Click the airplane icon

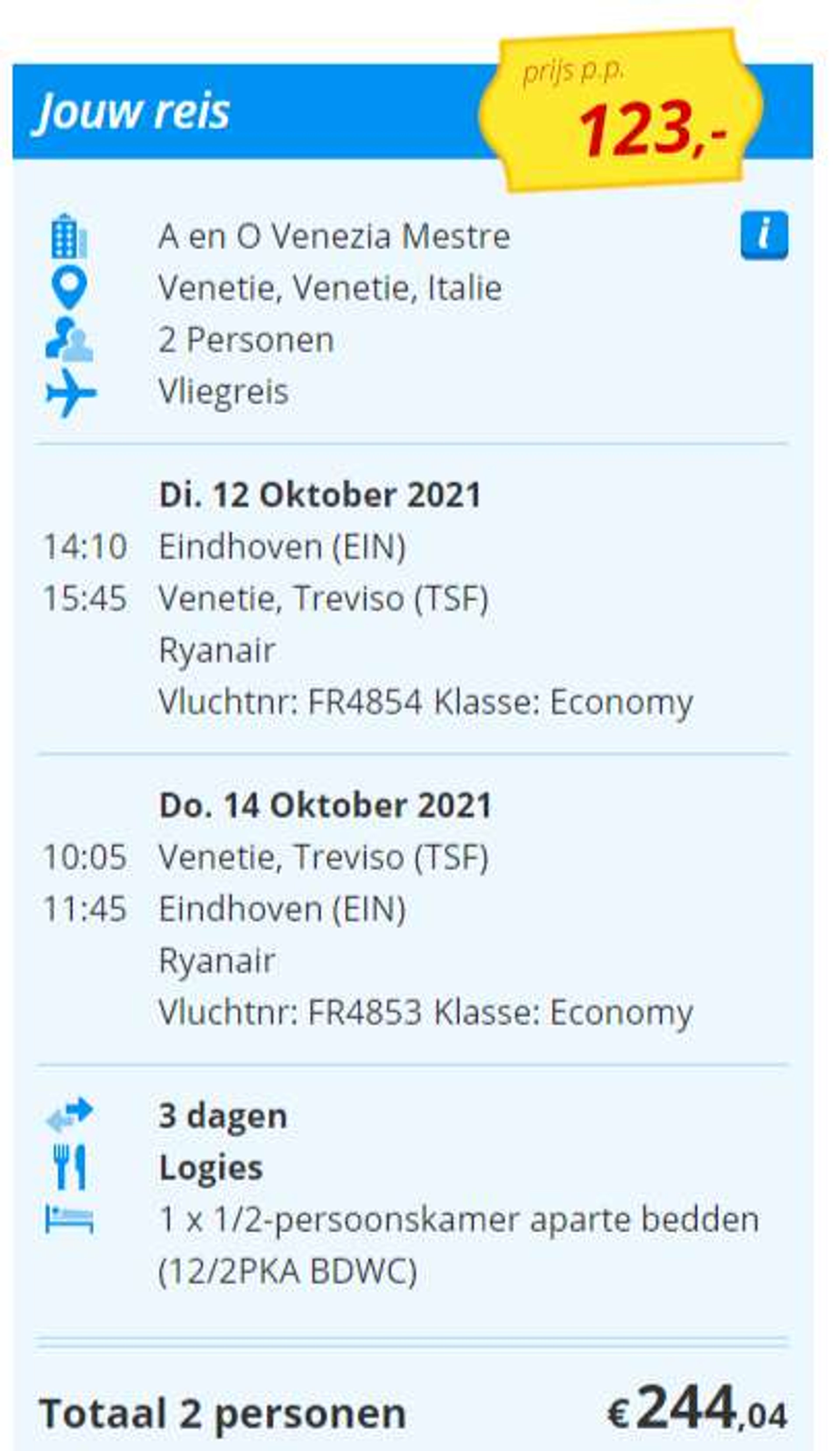71,393
